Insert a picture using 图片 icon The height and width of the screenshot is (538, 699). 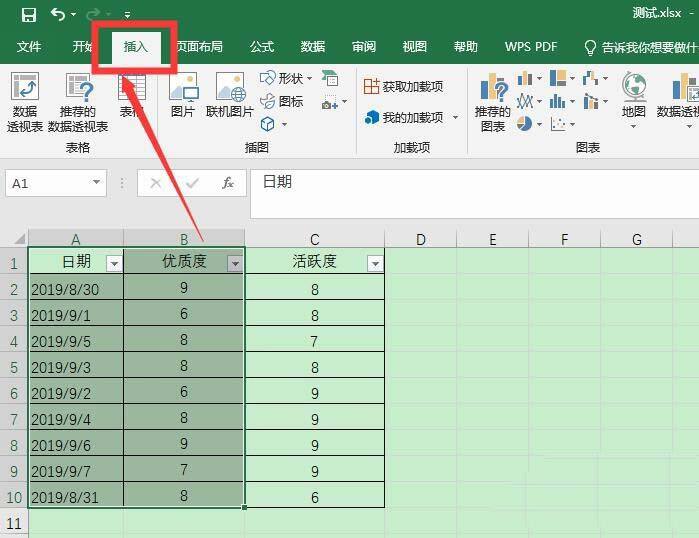[x=182, y=96]
